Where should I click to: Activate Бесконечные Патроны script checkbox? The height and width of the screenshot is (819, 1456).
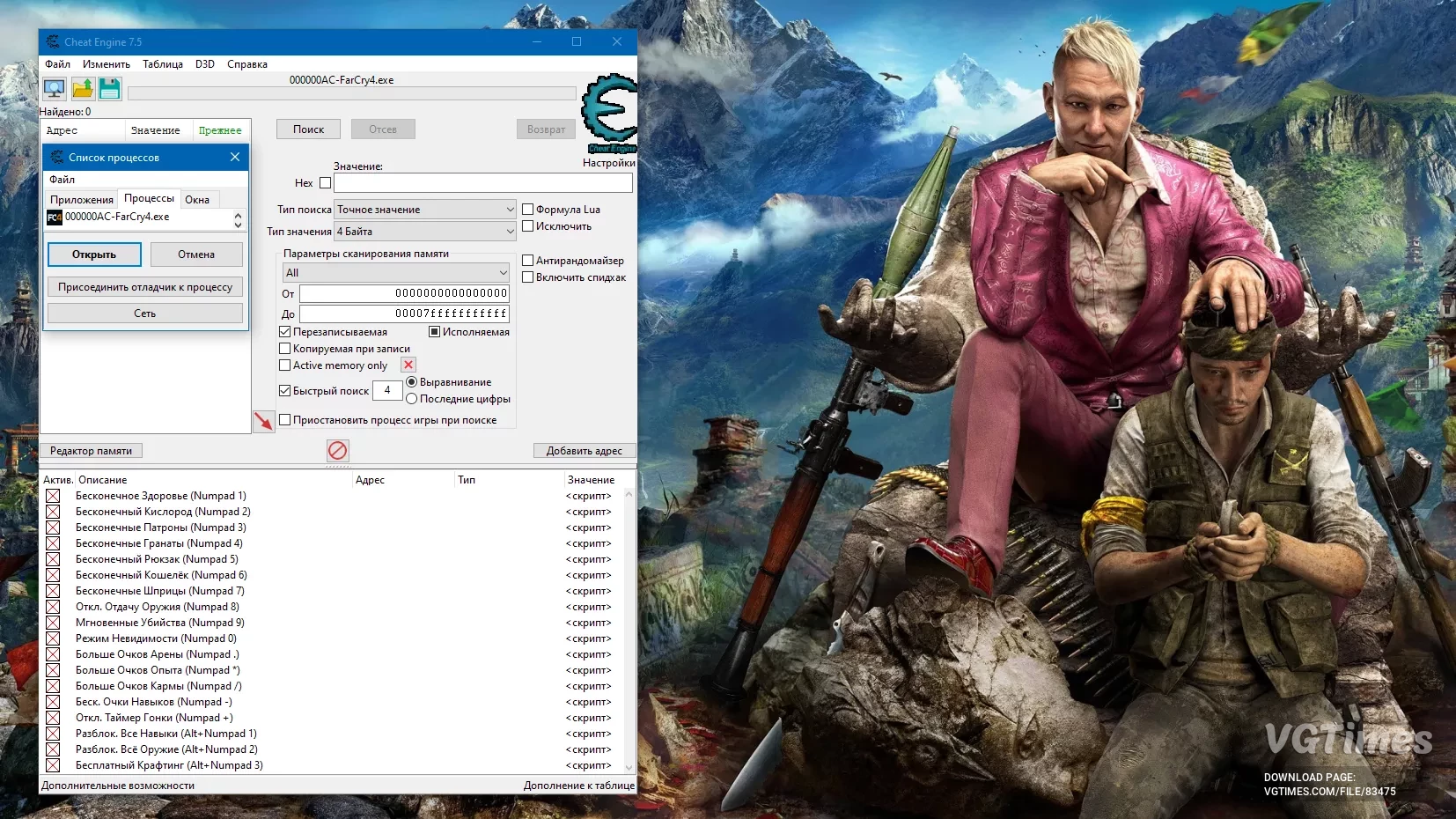coord(53,528)
